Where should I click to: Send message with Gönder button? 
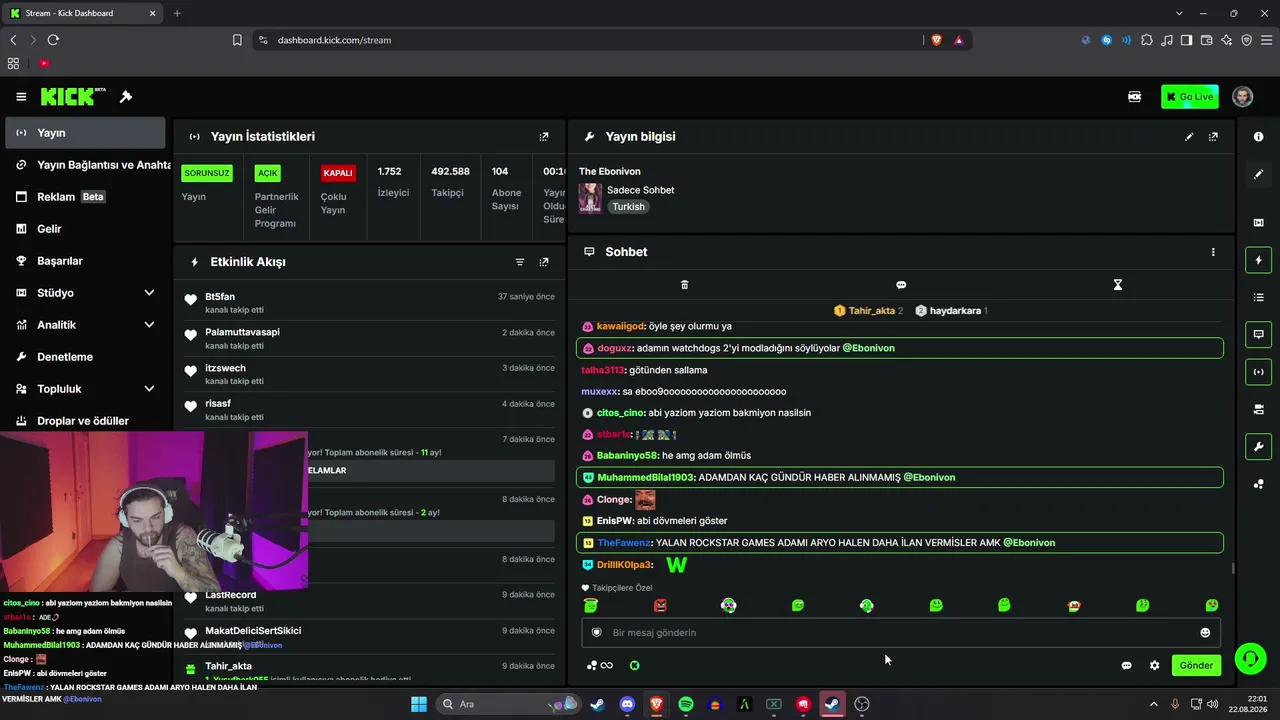tap(1196, 665)
